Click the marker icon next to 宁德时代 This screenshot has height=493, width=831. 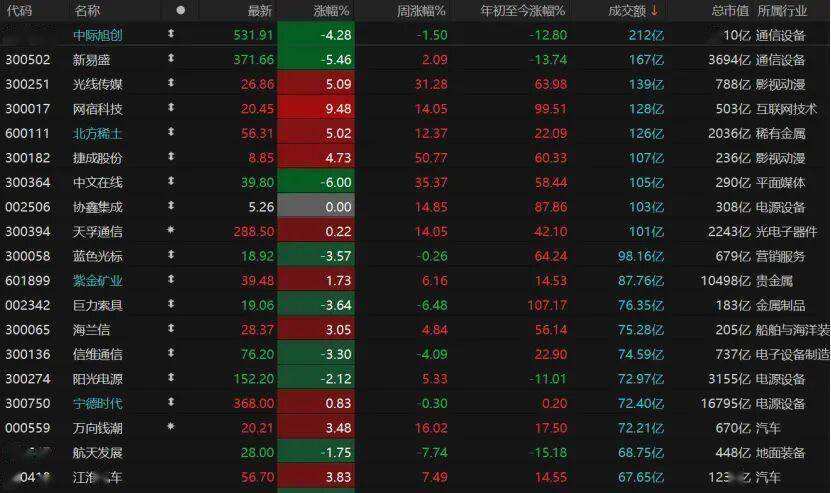click(171, 403)
